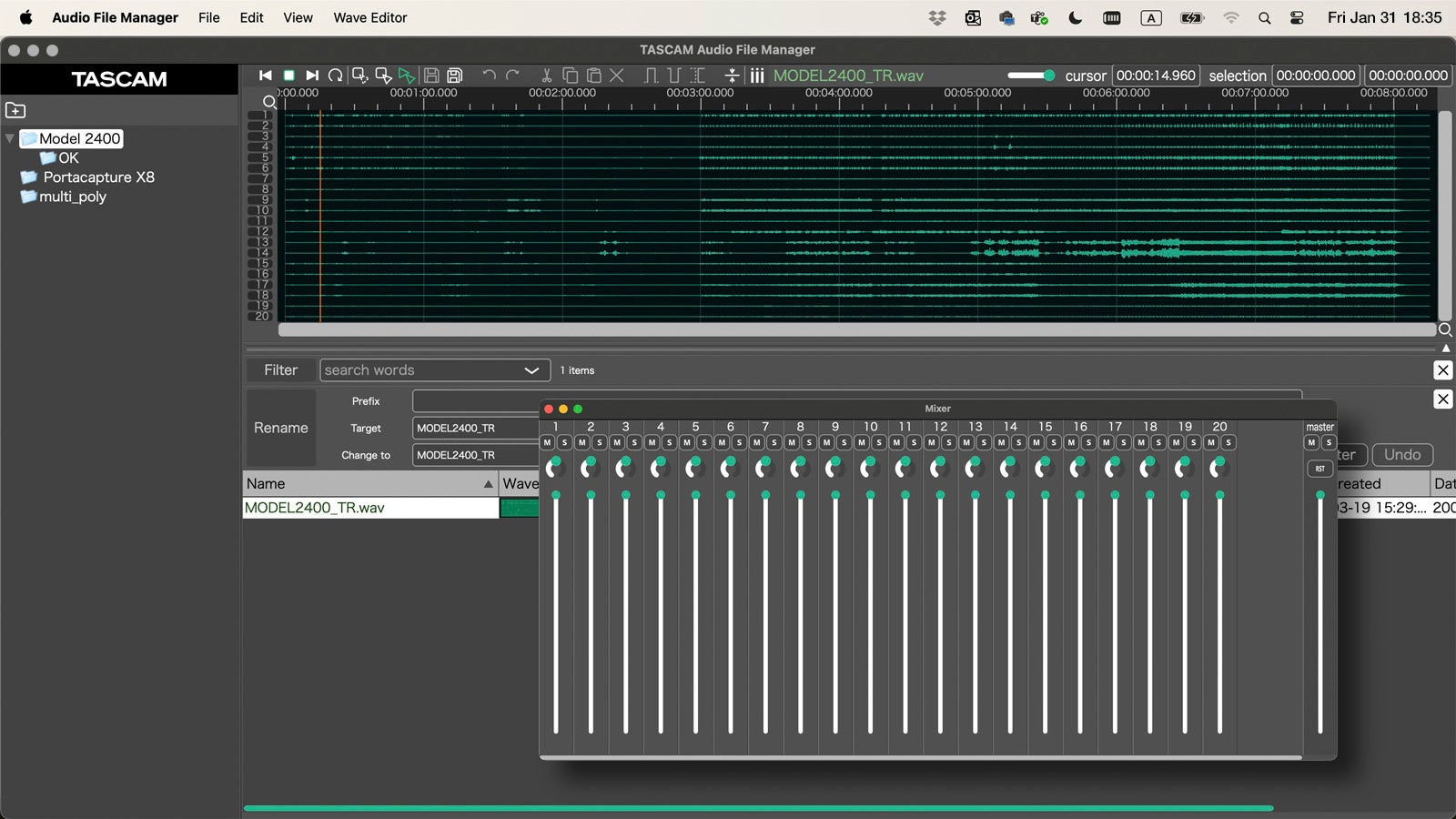Click the Save floppy disk icon
The image size is (1456, 819).
(x=431, y=76)
